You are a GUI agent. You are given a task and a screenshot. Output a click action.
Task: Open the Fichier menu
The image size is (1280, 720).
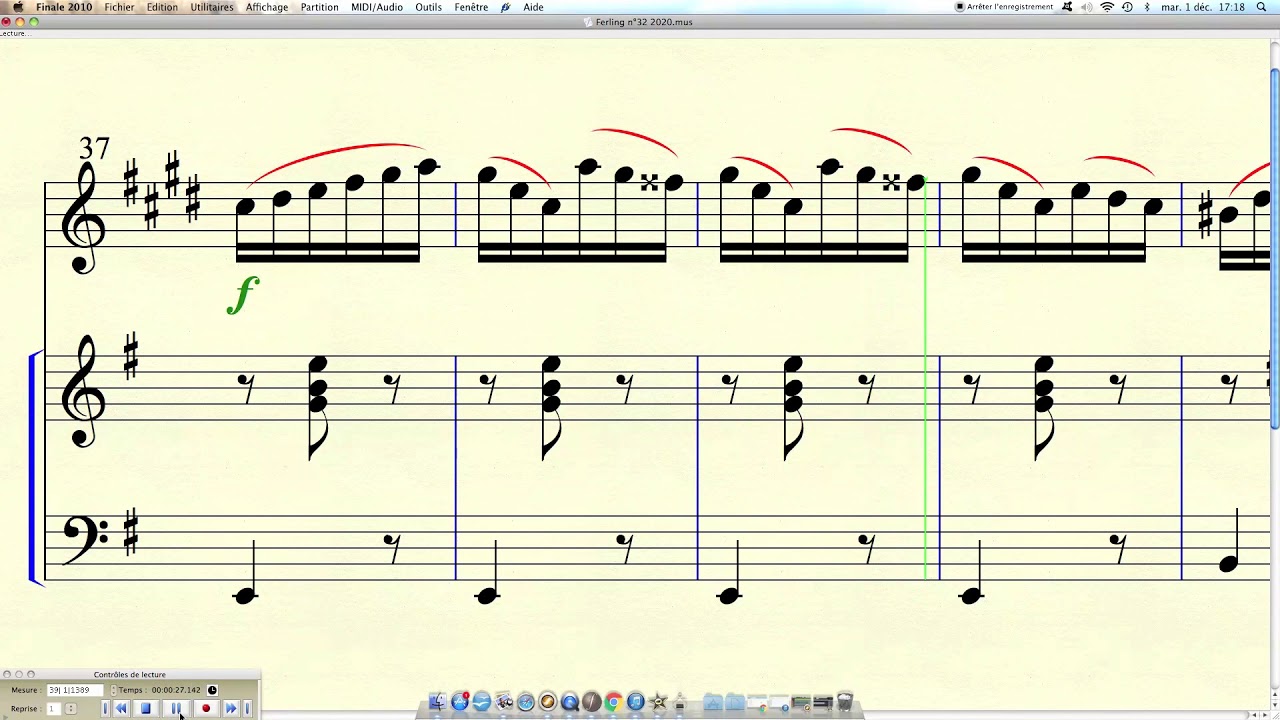(x=119, y=7)
